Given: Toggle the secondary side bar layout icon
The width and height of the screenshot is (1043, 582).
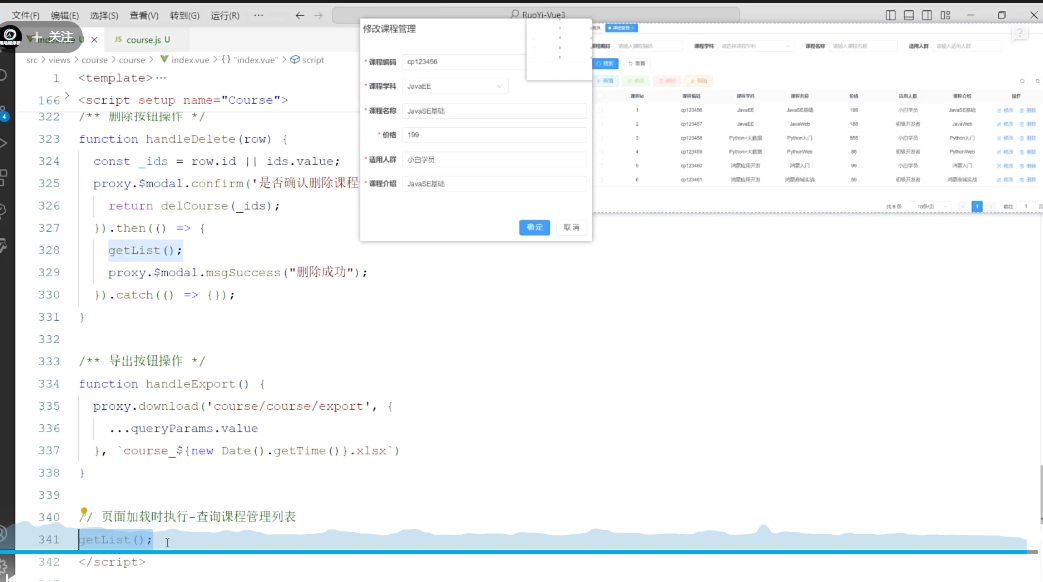Looking at the screenshot, I should pyautogui.click(x=927, y=15).
